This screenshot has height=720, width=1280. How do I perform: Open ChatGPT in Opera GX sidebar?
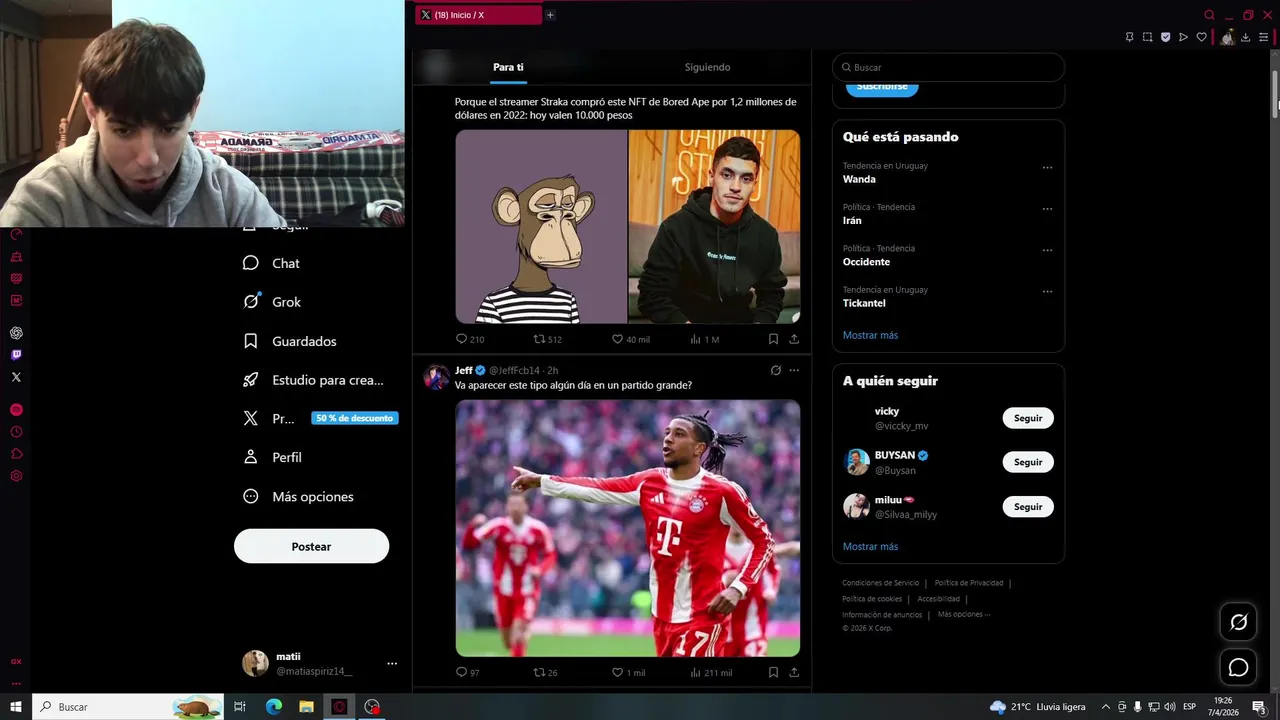point(16,333)
